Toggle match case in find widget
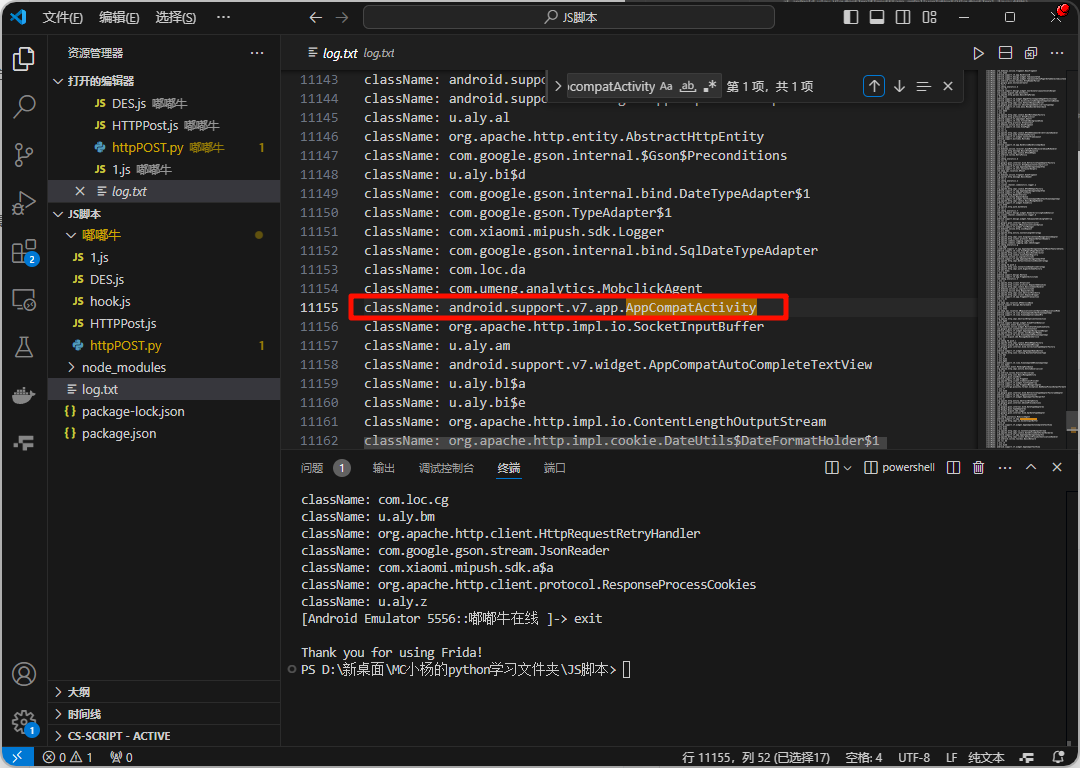Screen dimensions: 1080x768 coord(666,87)
